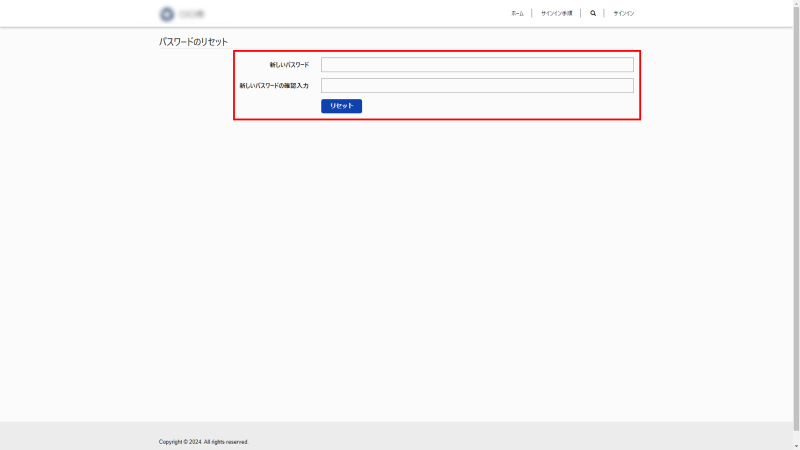The image size is (800, 450).
Task: Click the divider between ホーム and サインイン手順
Action: [x=532, y=14]
